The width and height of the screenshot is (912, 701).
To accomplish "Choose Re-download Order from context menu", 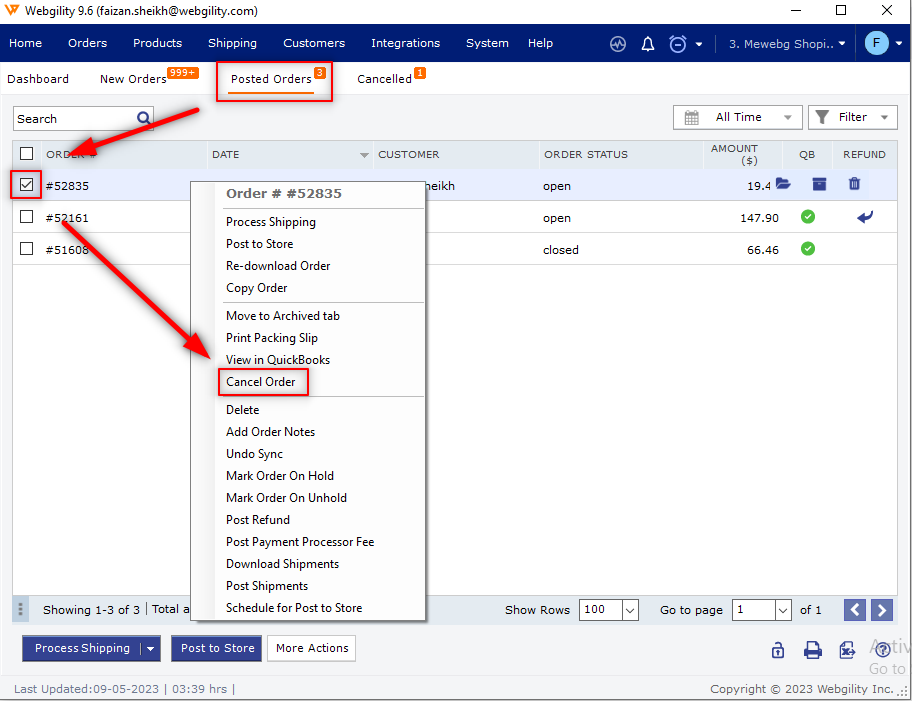I will pyautogui.click(x=278, y=266).
